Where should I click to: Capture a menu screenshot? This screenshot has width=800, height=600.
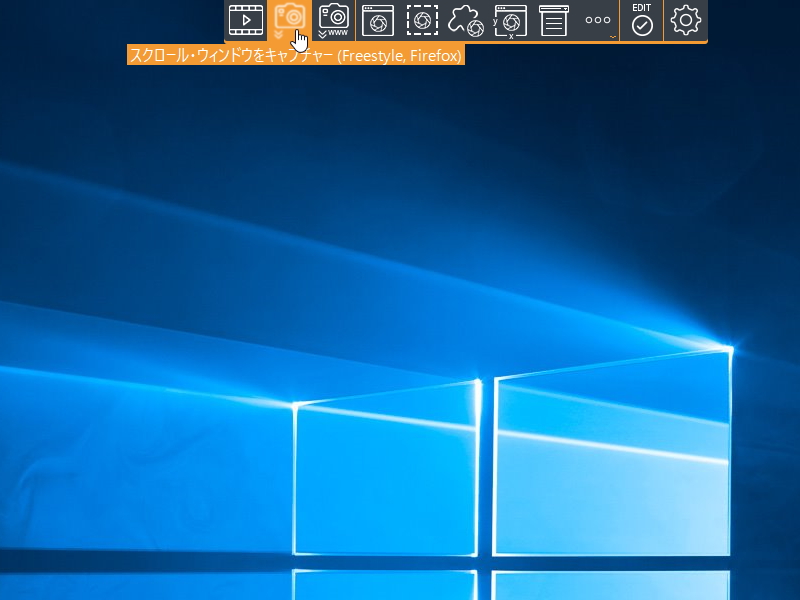[x=554, y=20]
